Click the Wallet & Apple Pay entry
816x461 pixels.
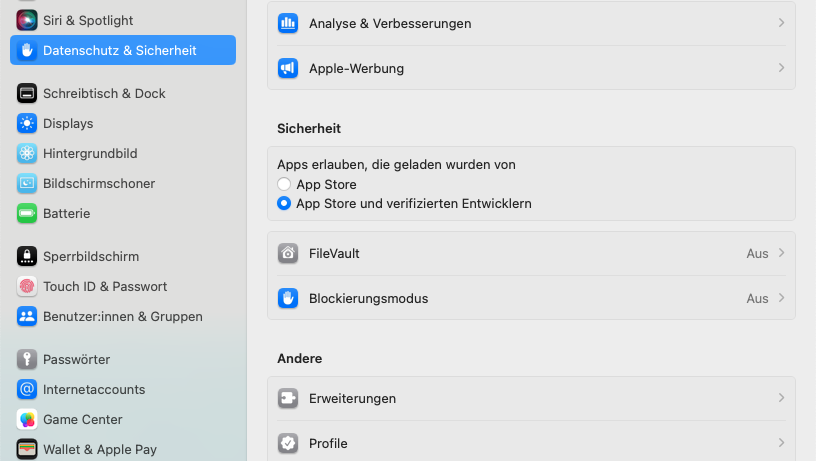[x=99, y=449]
